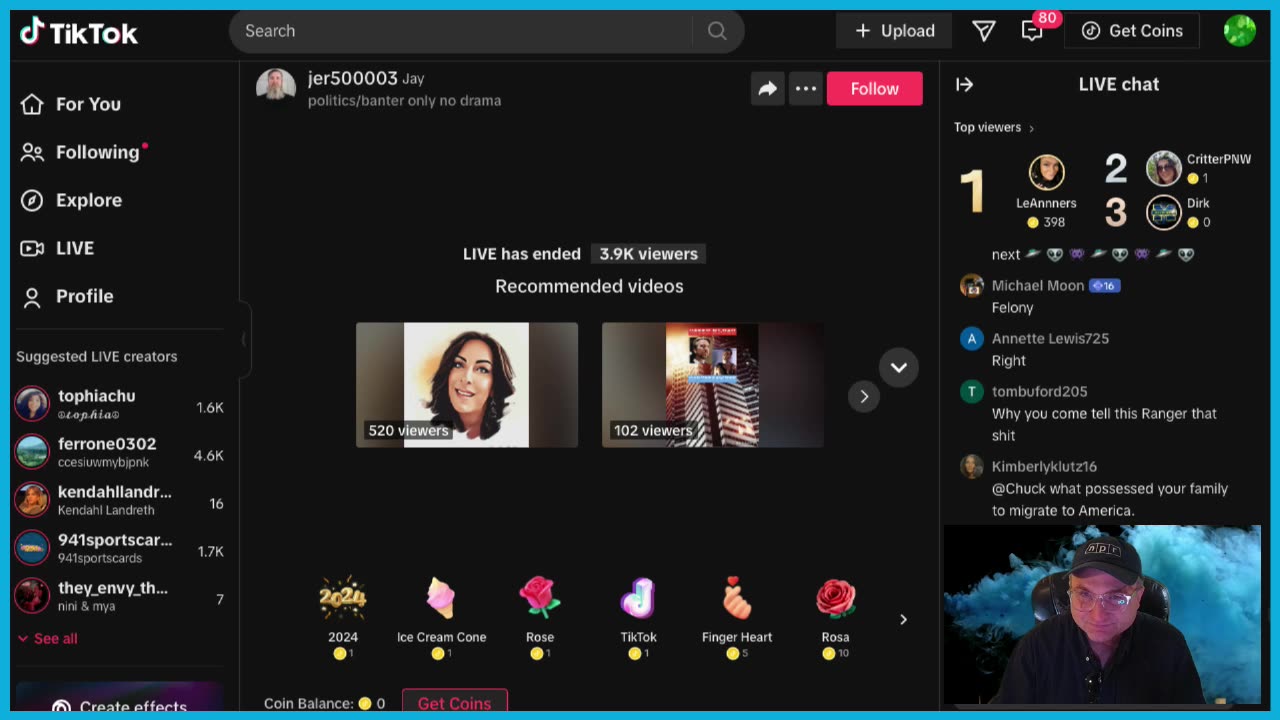Click Michael Moon's username in chat
The height and width of the screenshot is (720, 1280).
(1038, 286)
